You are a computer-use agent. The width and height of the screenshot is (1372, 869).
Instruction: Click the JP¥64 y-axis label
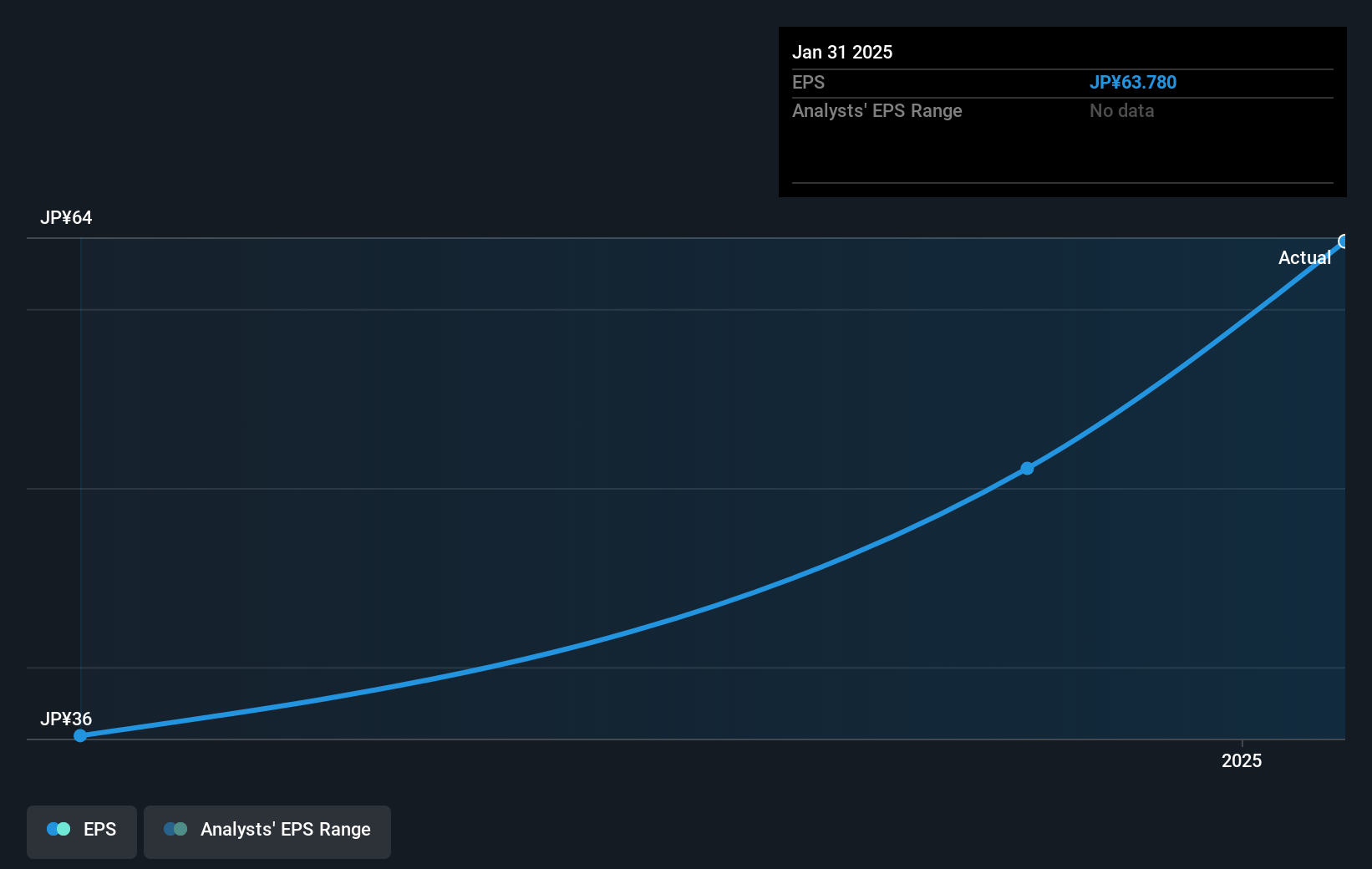[66, 217]
